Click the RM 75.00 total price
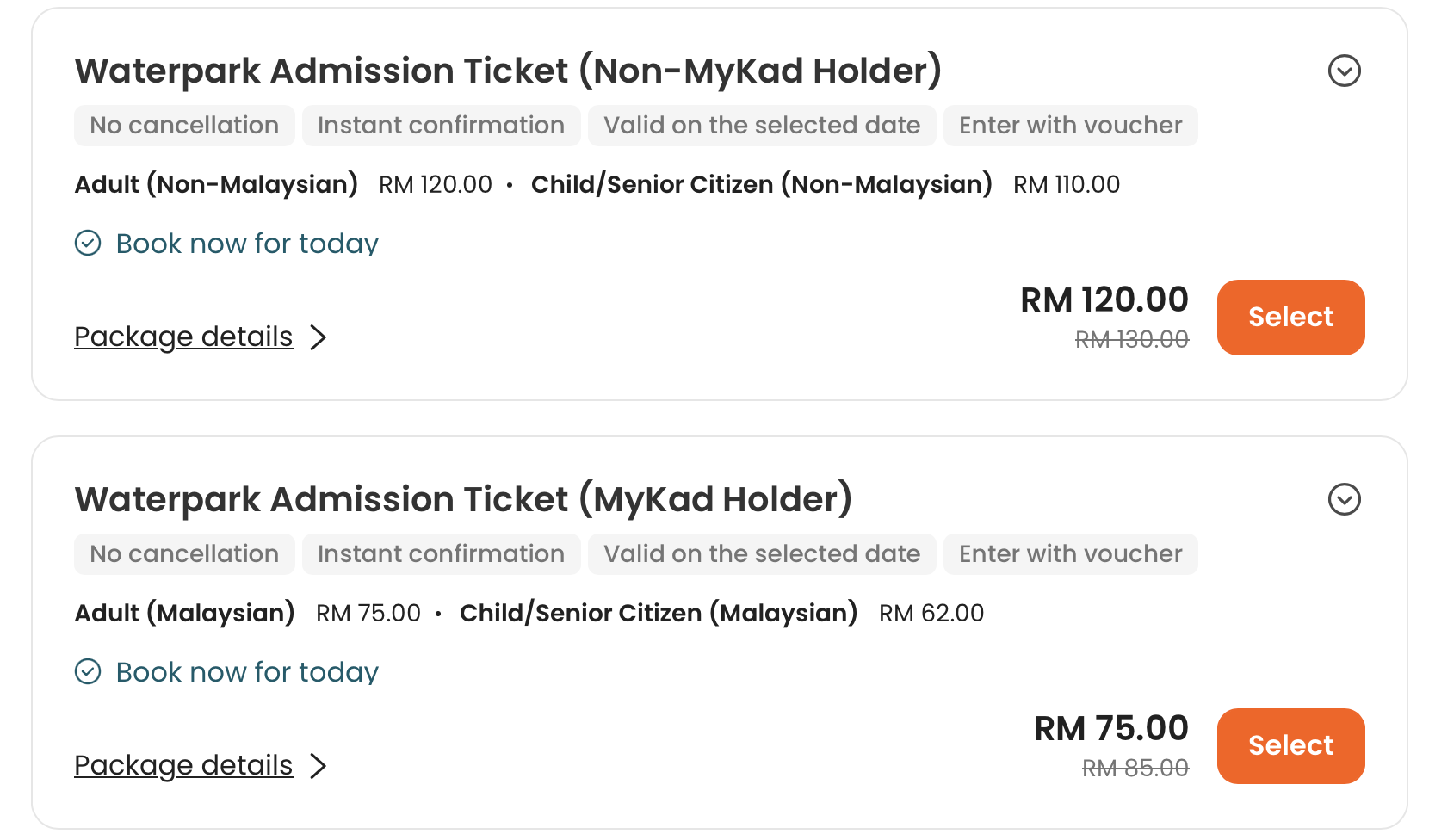Viewport: 1429px width, 840px height. click(1110, 728)
